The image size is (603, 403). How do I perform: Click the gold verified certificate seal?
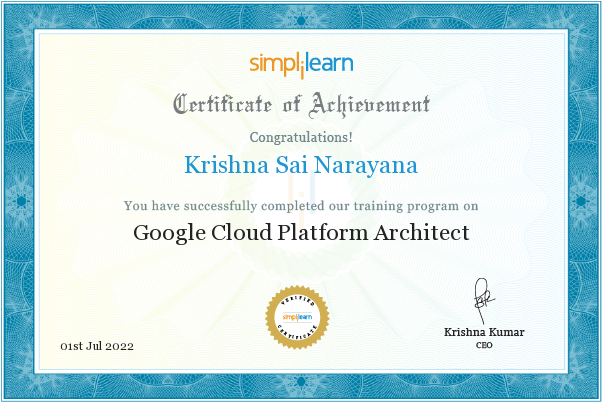(297, 317)
